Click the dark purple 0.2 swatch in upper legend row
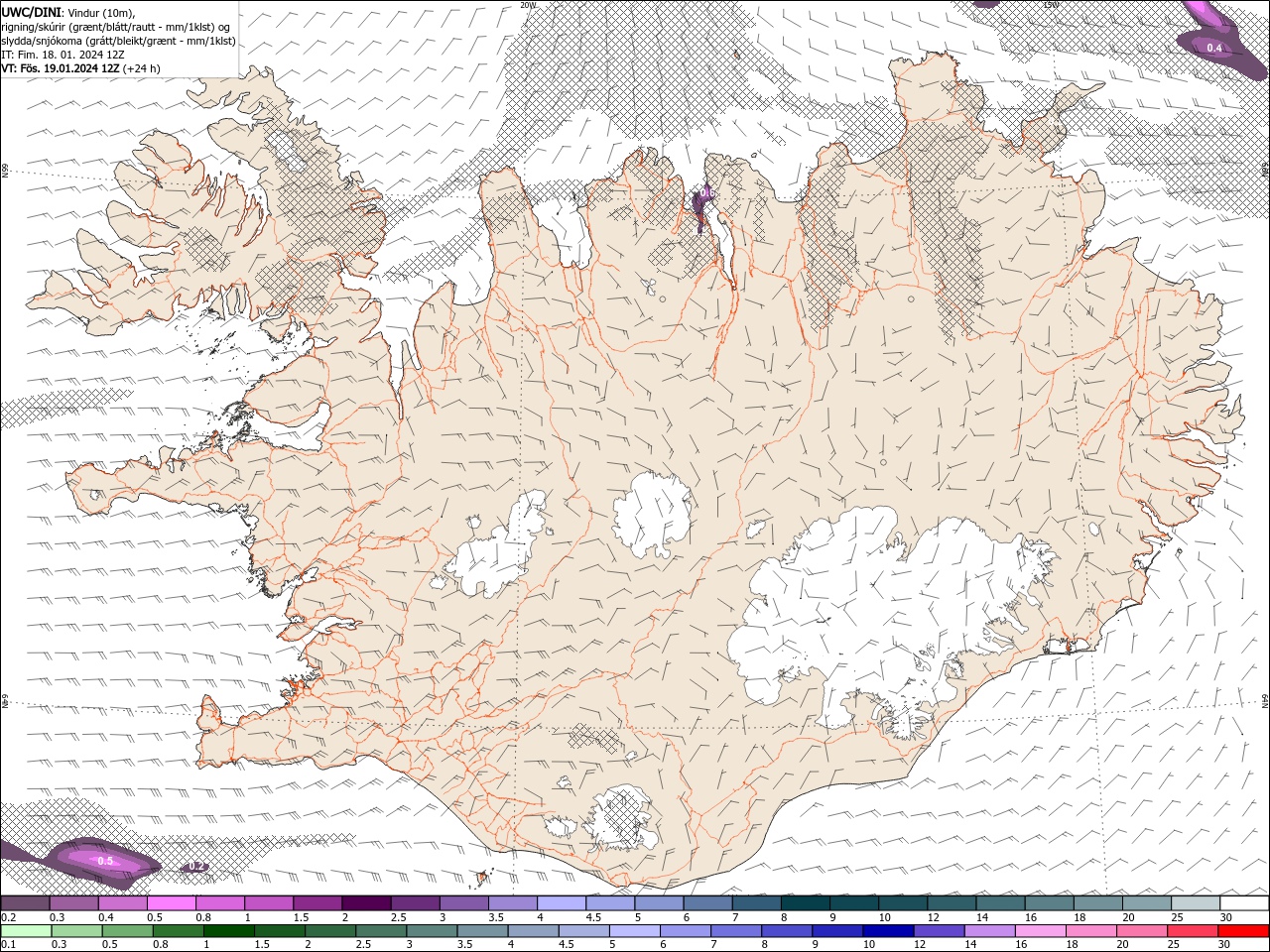1270x952 pixels. pyautogui.click(x=25, y=903)
